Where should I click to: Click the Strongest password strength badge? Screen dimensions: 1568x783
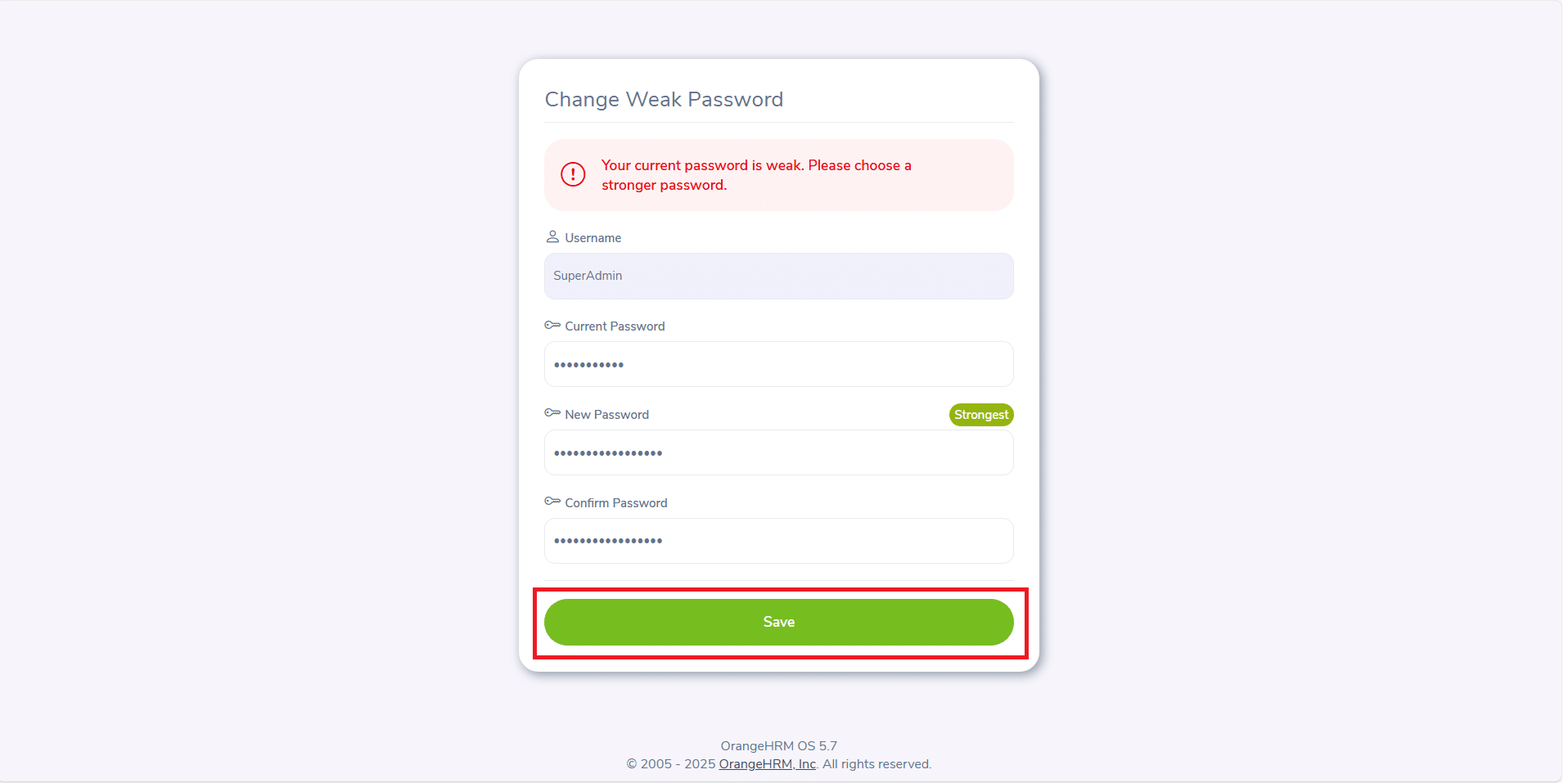(x=980, y=415)
